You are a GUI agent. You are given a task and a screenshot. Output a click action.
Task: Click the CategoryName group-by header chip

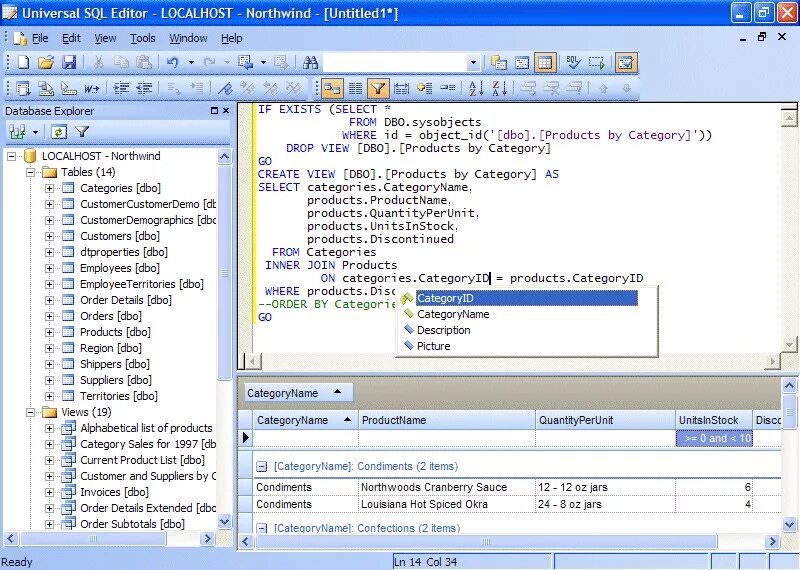(298, 393)
